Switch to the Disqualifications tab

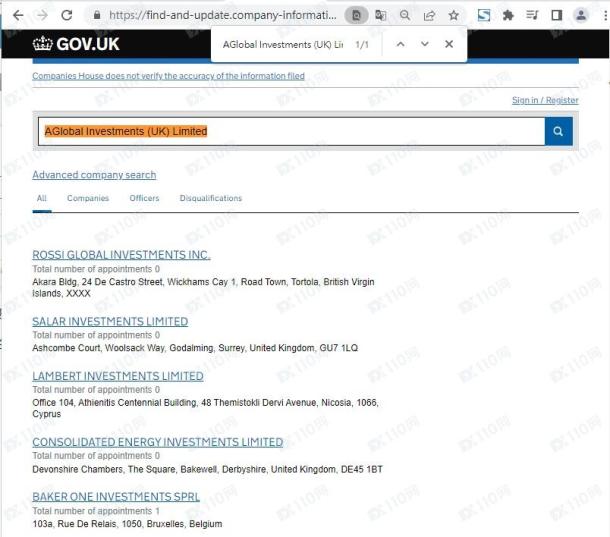211,198
